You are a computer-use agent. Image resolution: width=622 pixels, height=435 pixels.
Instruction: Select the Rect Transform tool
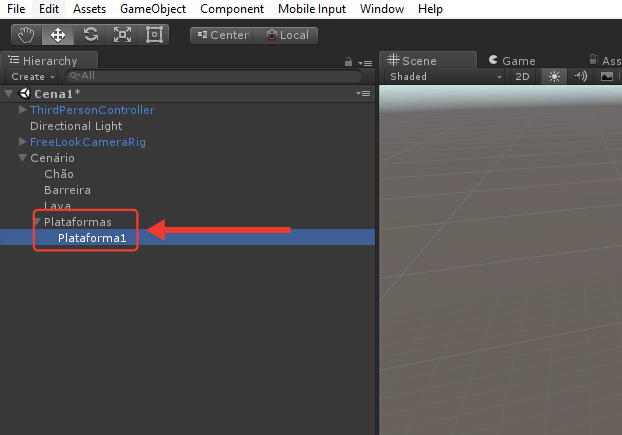pos(154,35)
